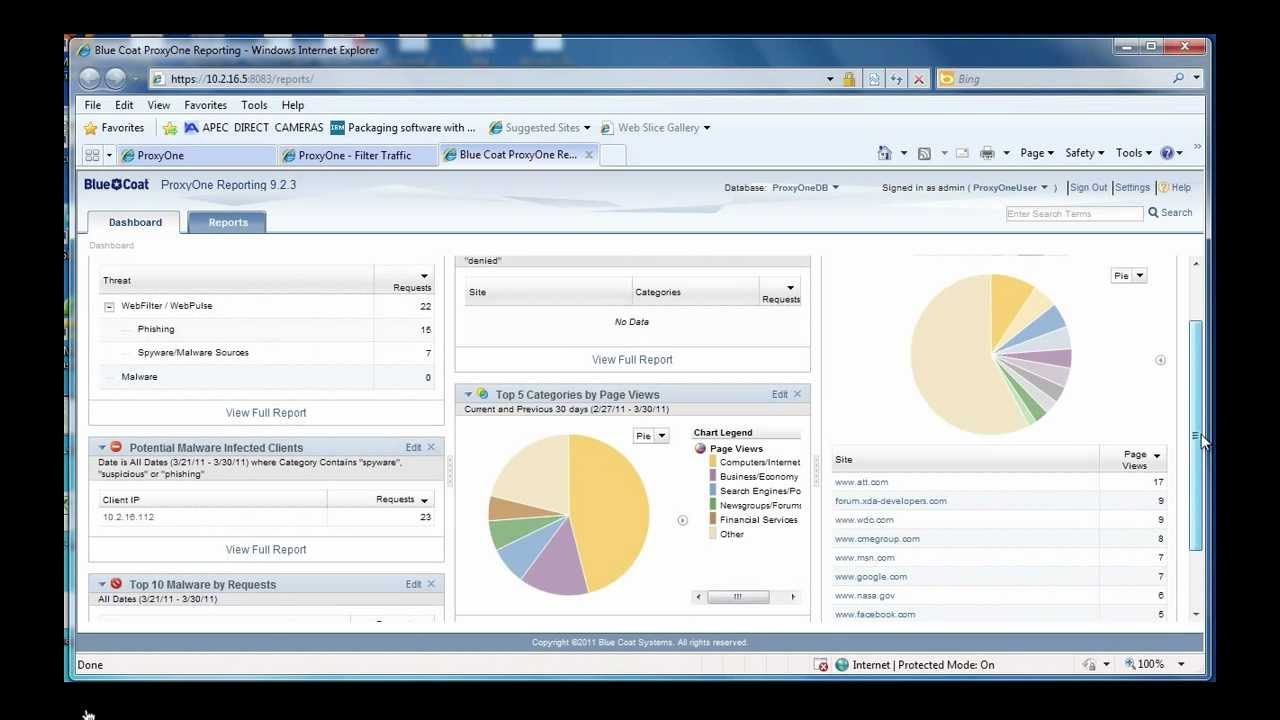Collapse the WebFilter / WebPulse tree row

point(109,307)
